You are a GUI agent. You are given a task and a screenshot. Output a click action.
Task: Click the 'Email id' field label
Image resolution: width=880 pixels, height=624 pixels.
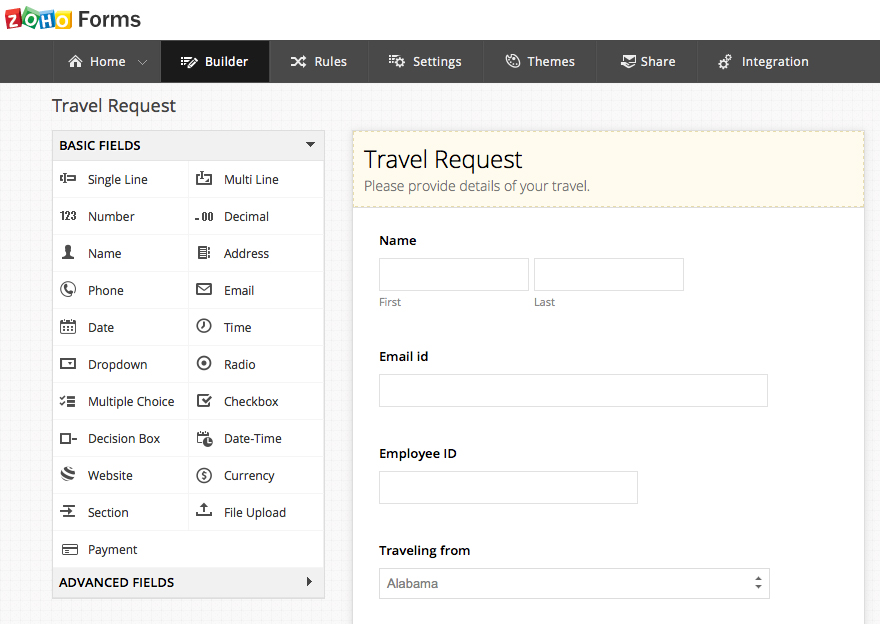pyautogui.click(x=404, y=357)
